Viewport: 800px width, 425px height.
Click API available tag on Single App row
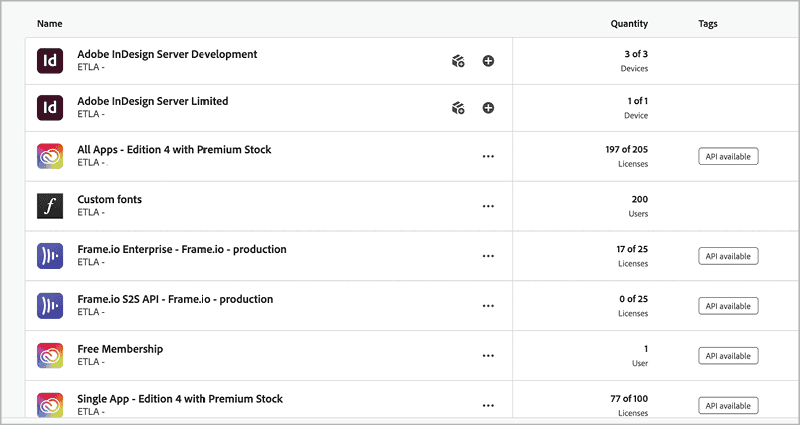pos(728,406)
